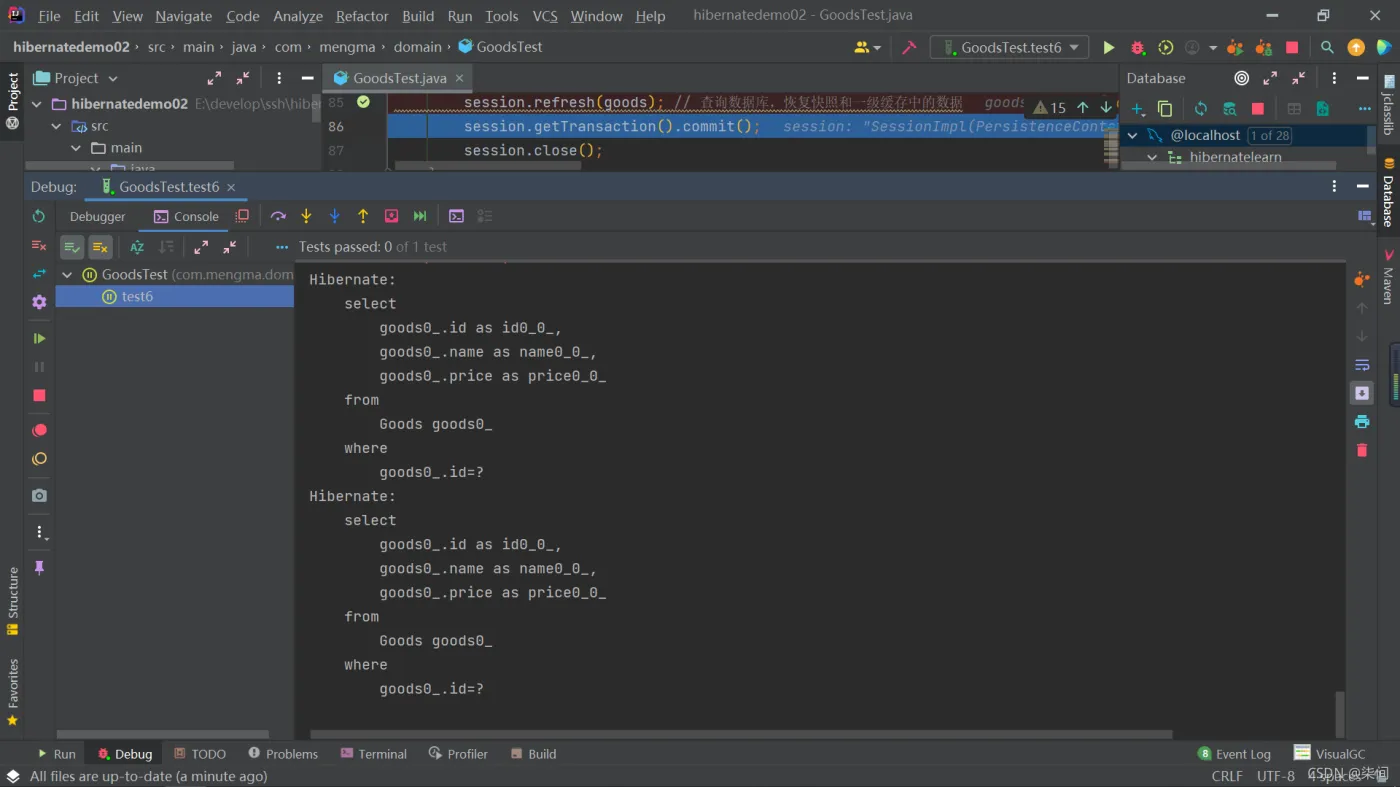Viewport: 1400px width, 787px height.
Task: Open the Problems tool window
Action: coord(283,754)
